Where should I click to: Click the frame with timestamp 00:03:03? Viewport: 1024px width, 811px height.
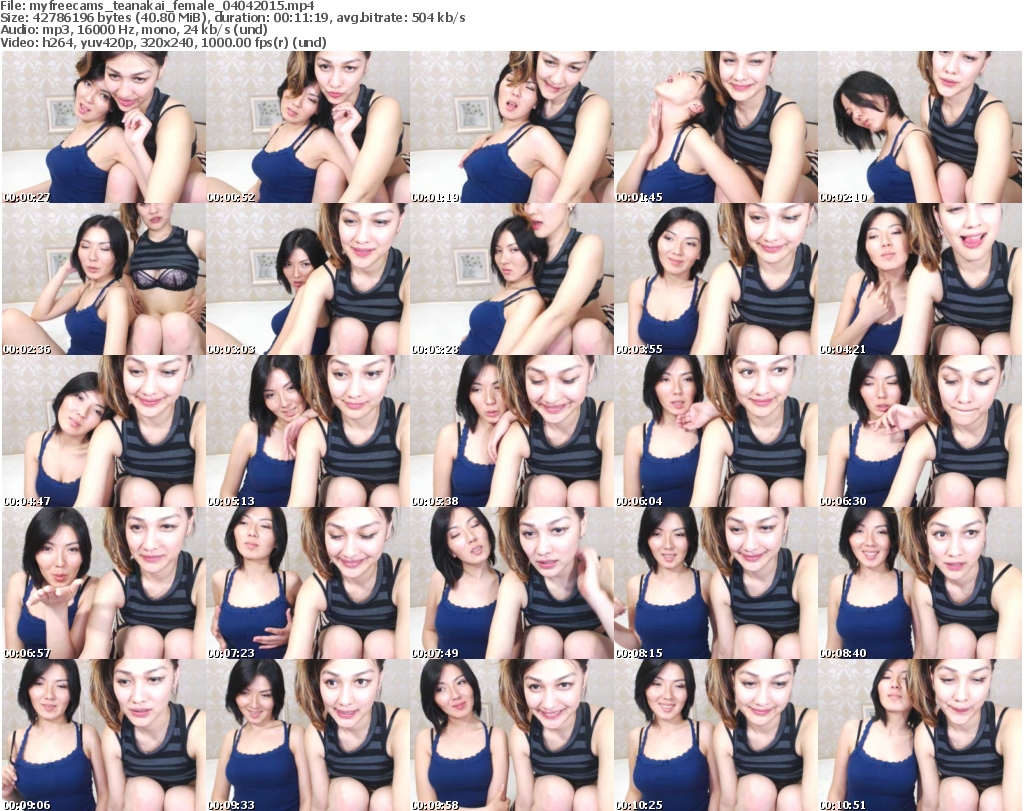[x=308, y=279]
